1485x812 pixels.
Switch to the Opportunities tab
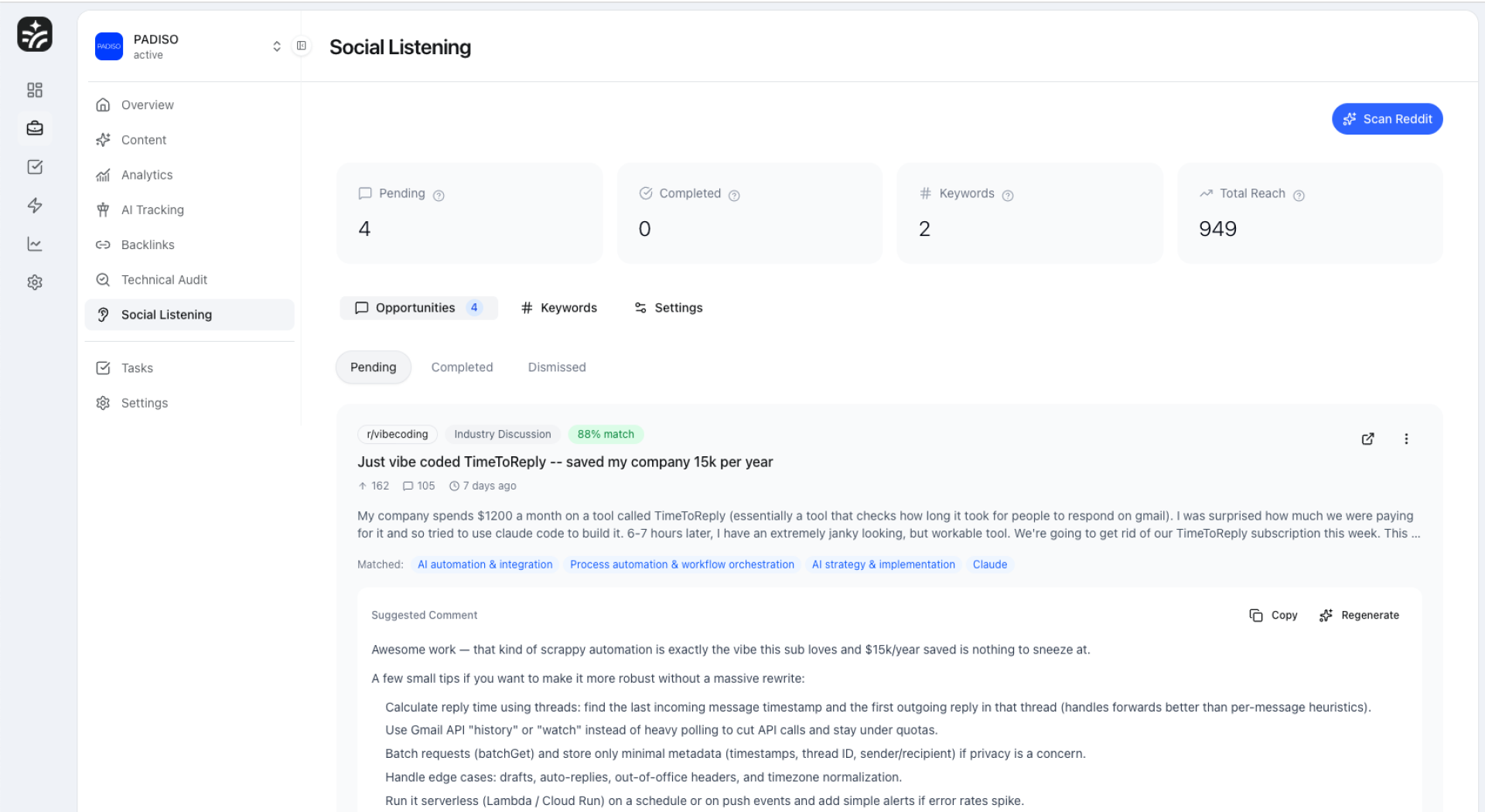[x=418, y=308]
